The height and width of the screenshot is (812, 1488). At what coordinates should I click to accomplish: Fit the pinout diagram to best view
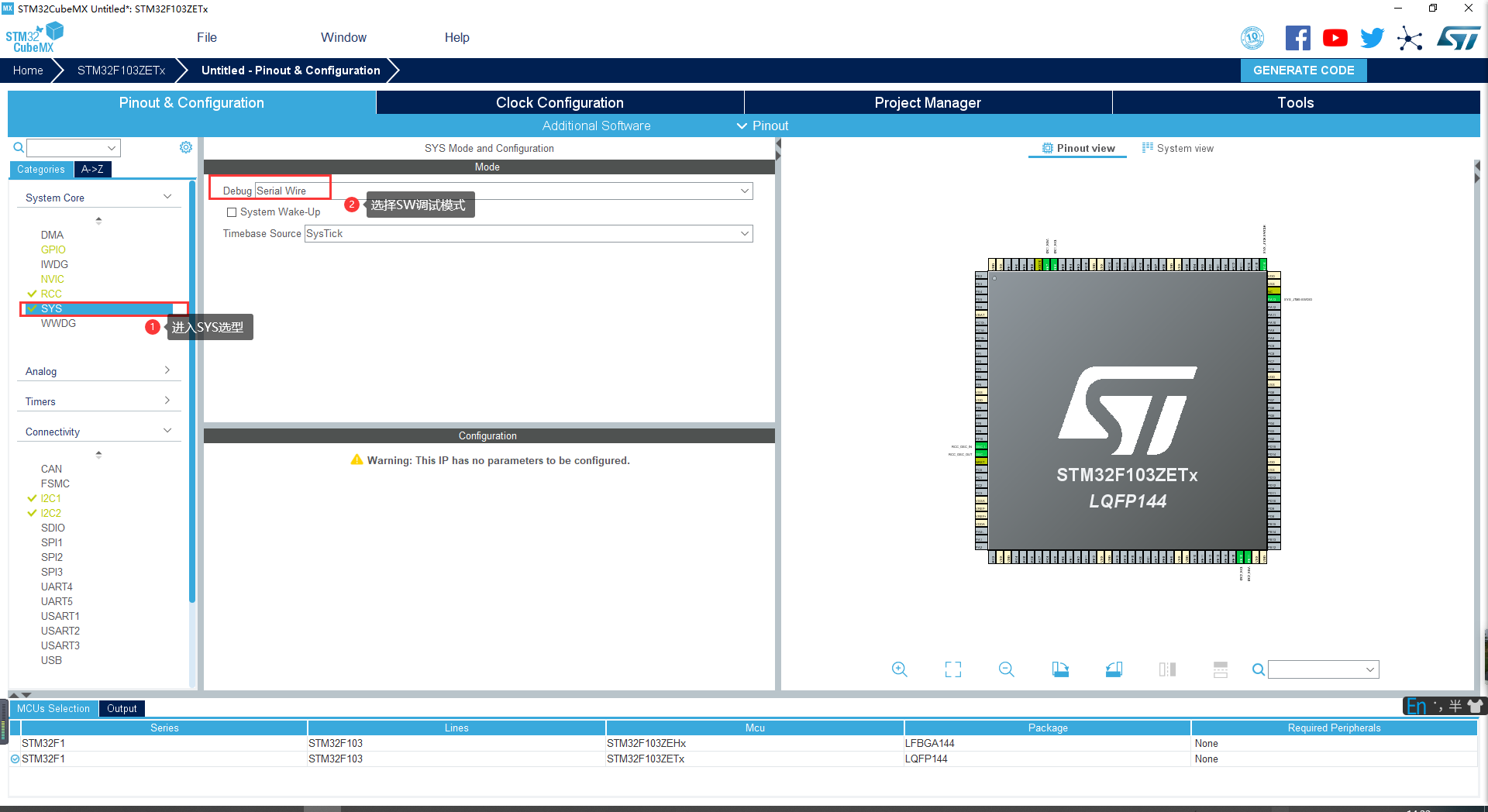tap(952, 669)
